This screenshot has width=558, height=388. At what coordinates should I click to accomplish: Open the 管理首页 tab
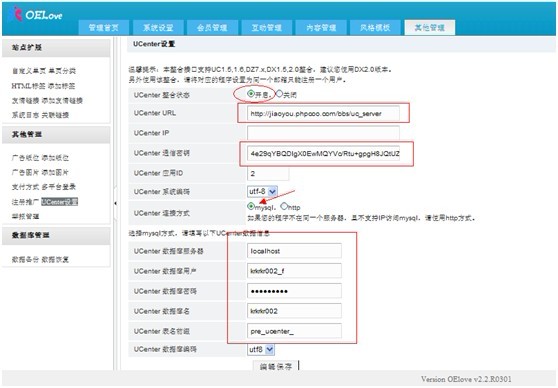coord(104,28)
